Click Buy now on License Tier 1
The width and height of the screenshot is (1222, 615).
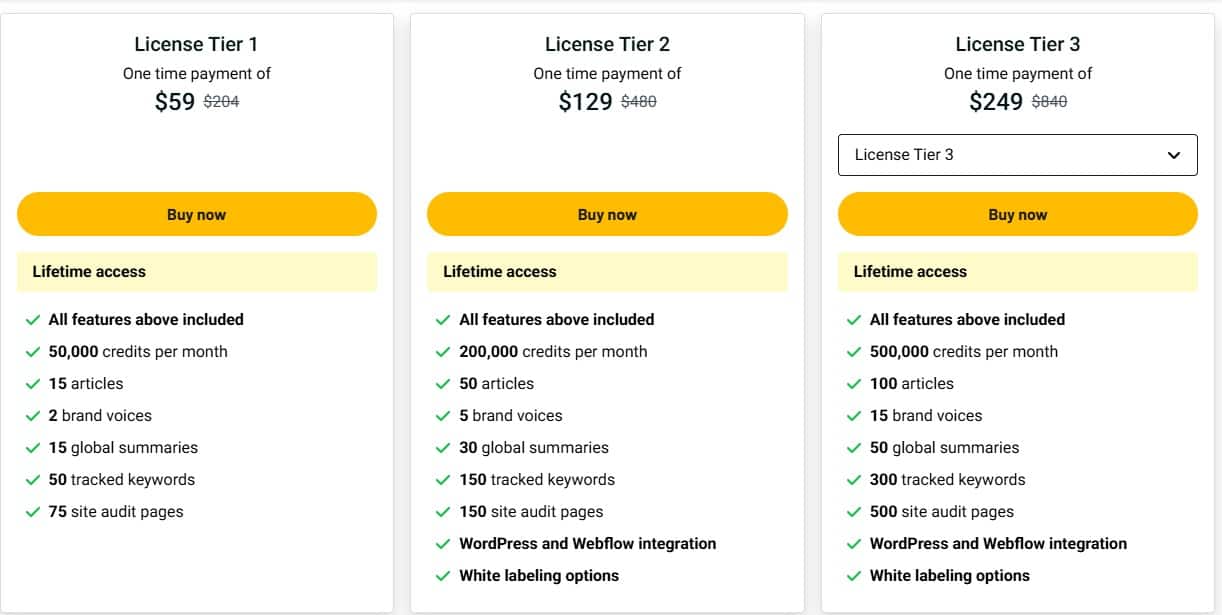196,214
